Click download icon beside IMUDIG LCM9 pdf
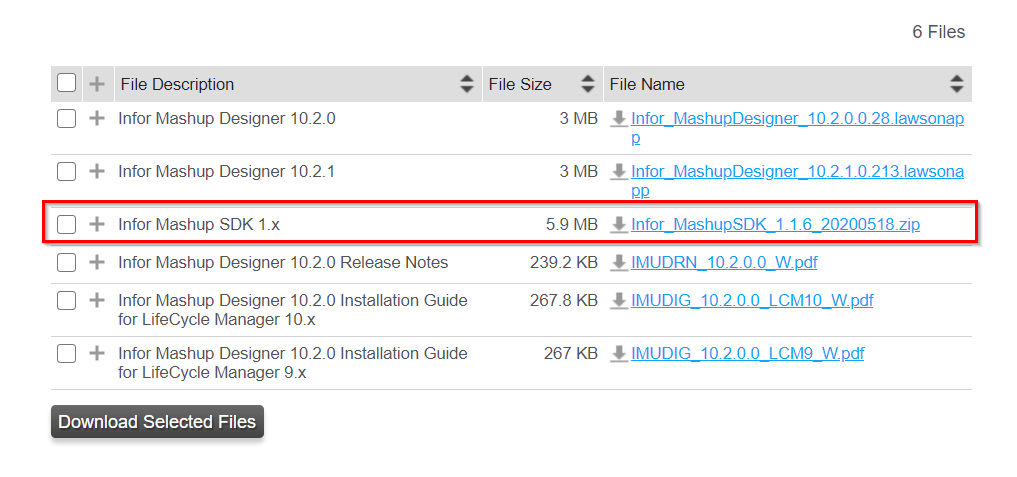This screenshot has width=1017, height=477. coord(619,354)
